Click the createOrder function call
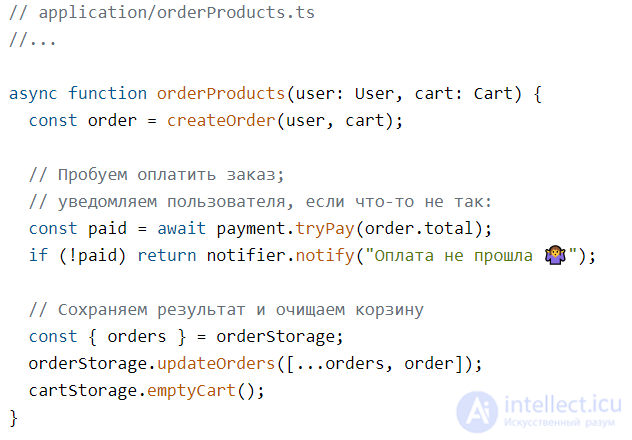The height and width of the screenshot is (440, 632). (x=221, y=120)
